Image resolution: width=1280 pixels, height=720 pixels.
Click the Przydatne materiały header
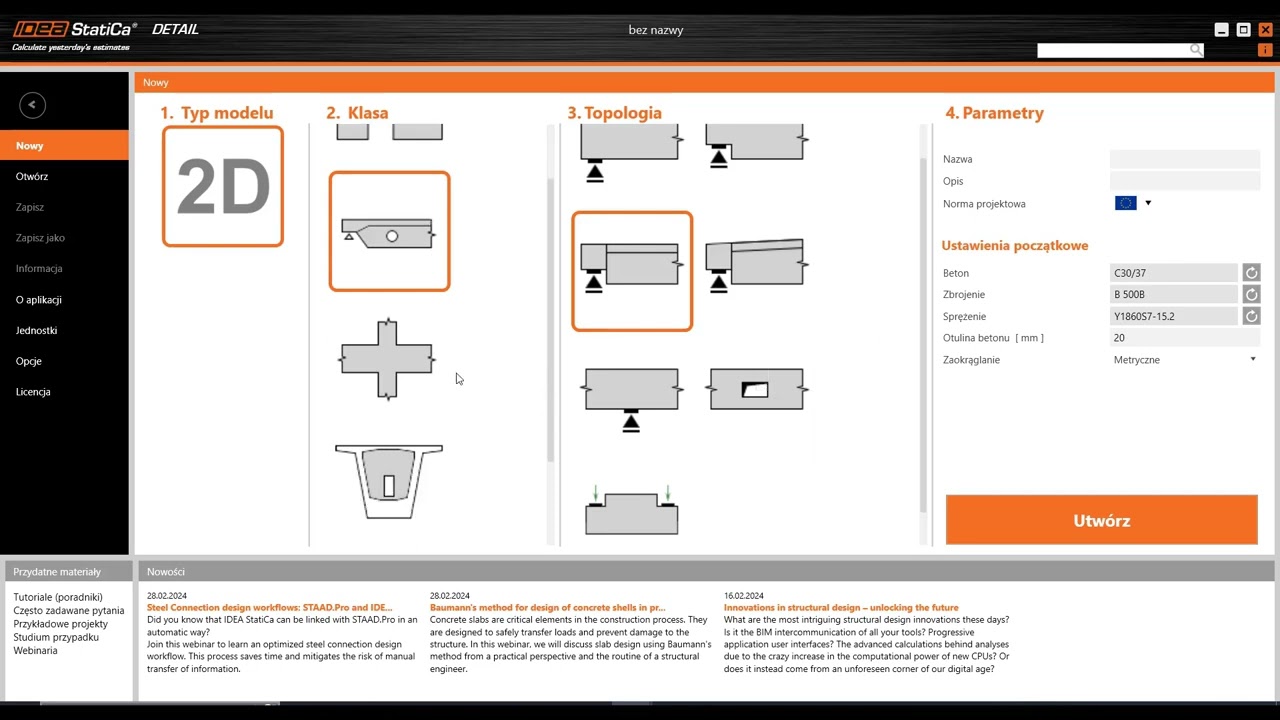tap(68, 572)
